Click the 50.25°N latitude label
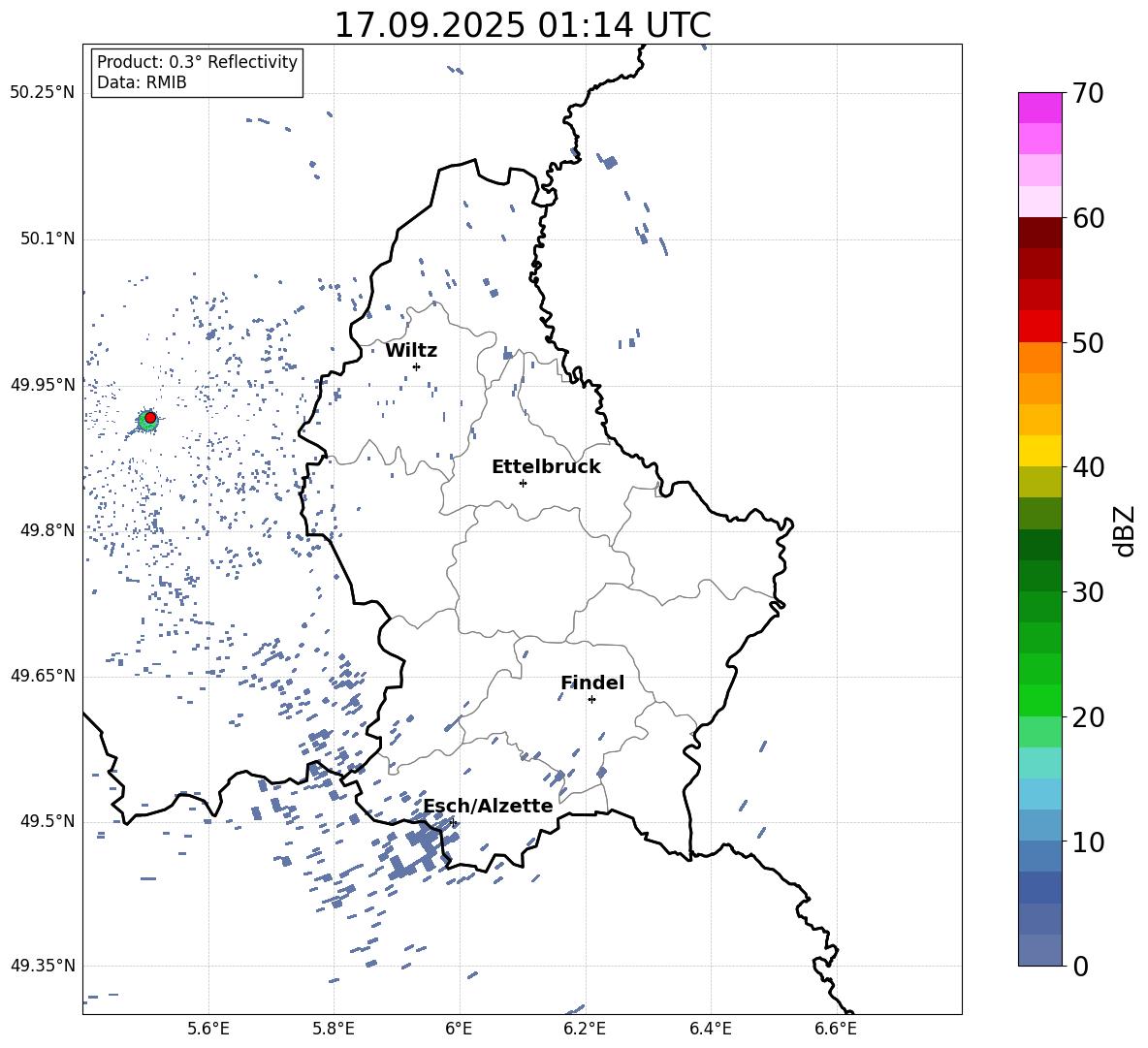The image size is (1148, 1048). pos(43,93)
